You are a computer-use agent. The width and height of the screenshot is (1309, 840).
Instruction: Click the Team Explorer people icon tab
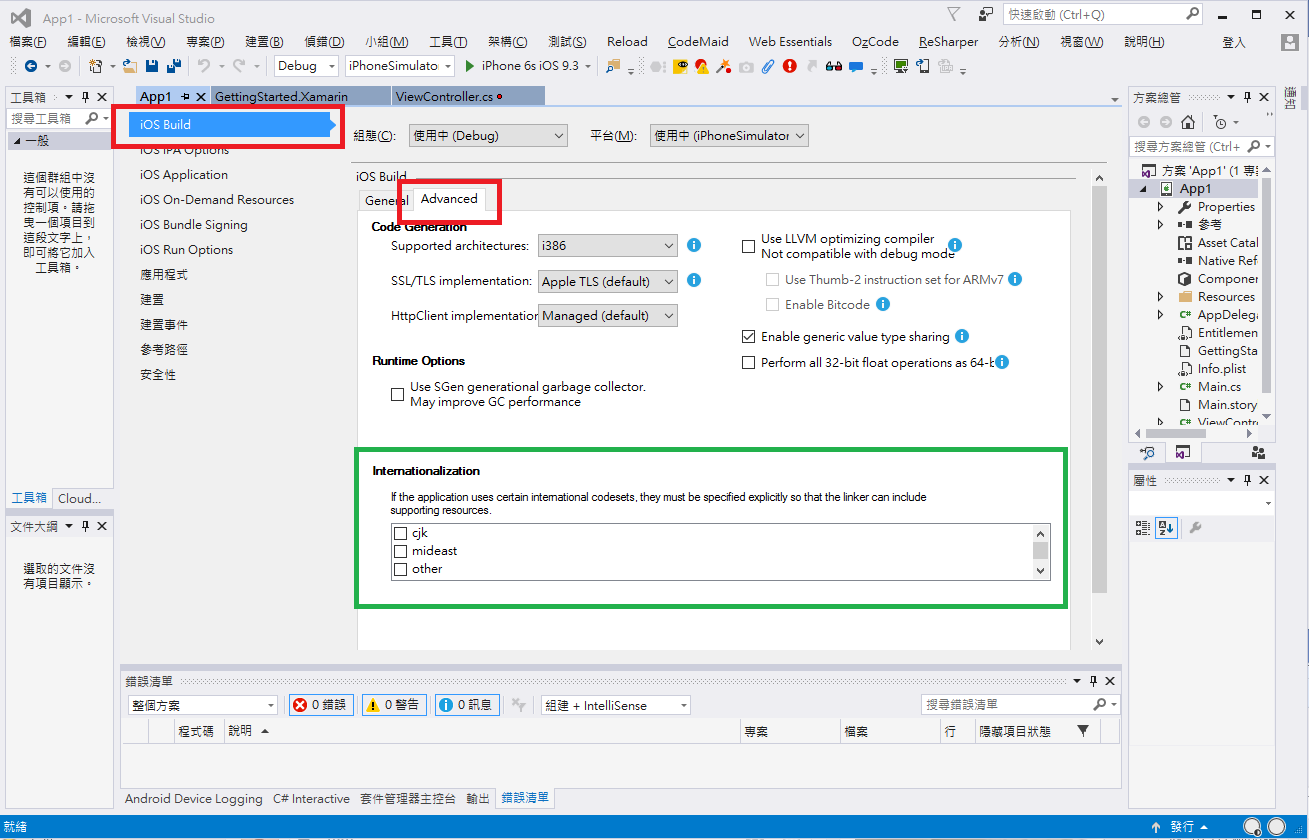tap(1258, 453)
